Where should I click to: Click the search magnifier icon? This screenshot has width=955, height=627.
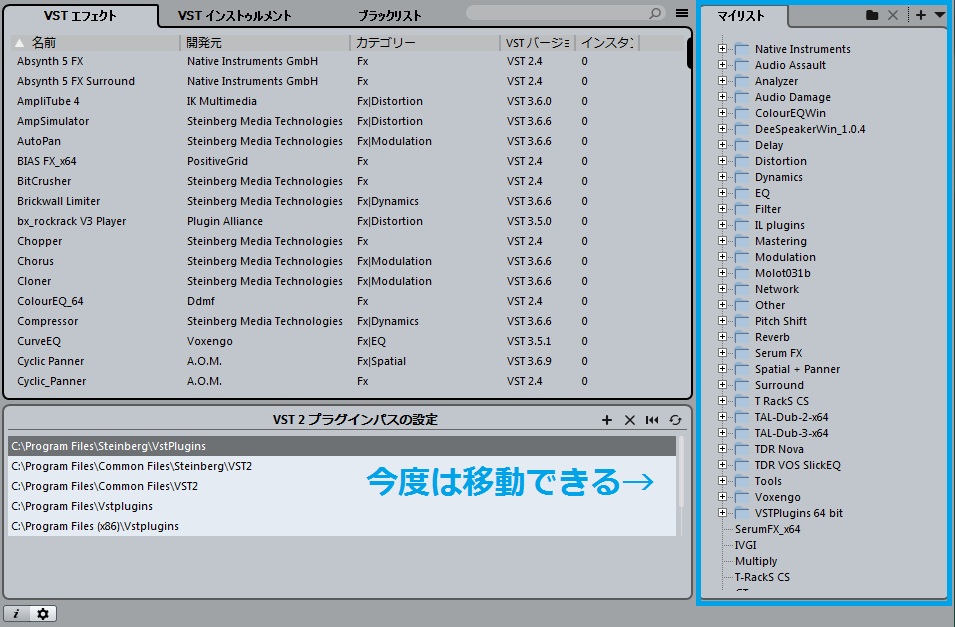tap(655, 13)
